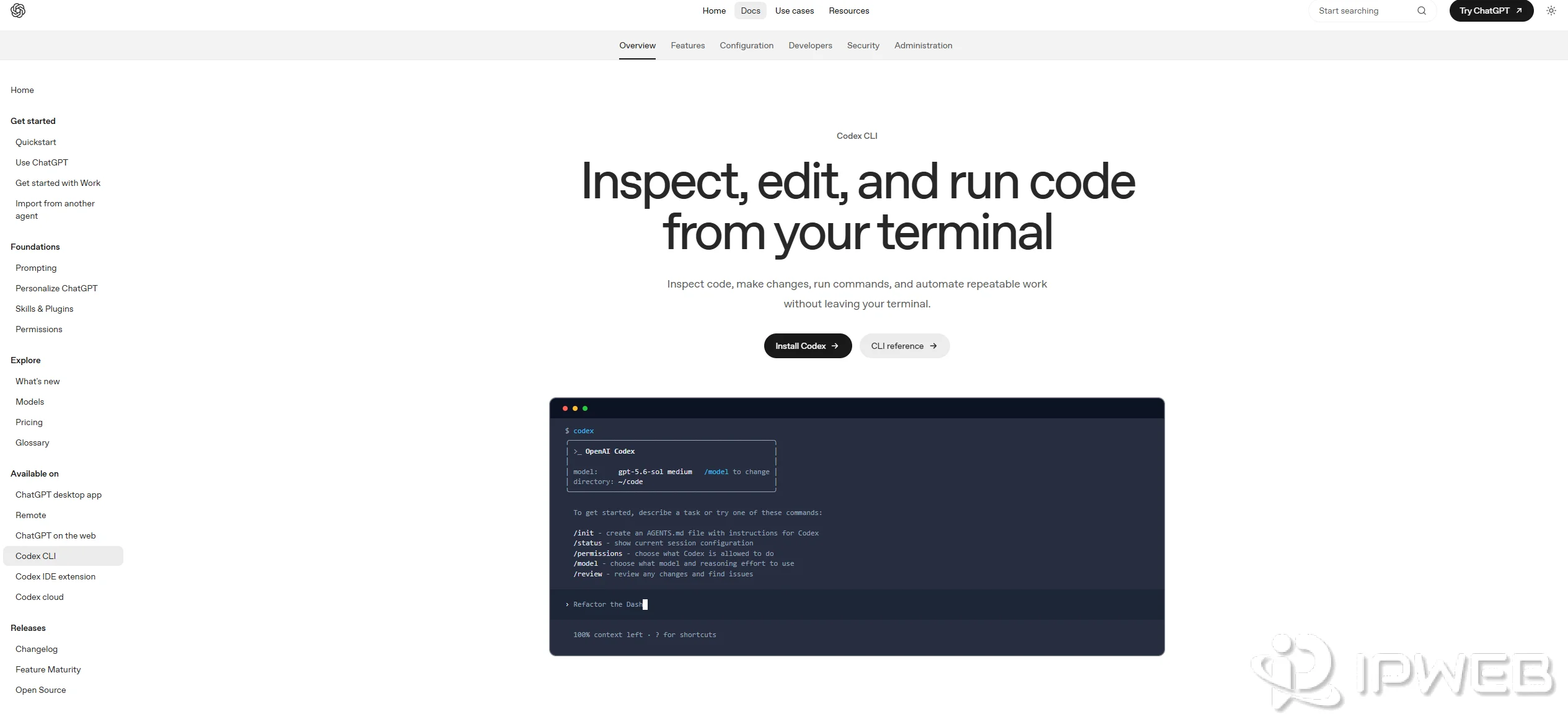Image resolution: width=1568 pixels, height=722 pixels.
Task: Click the Explore section heading
Action: [25, 360]
